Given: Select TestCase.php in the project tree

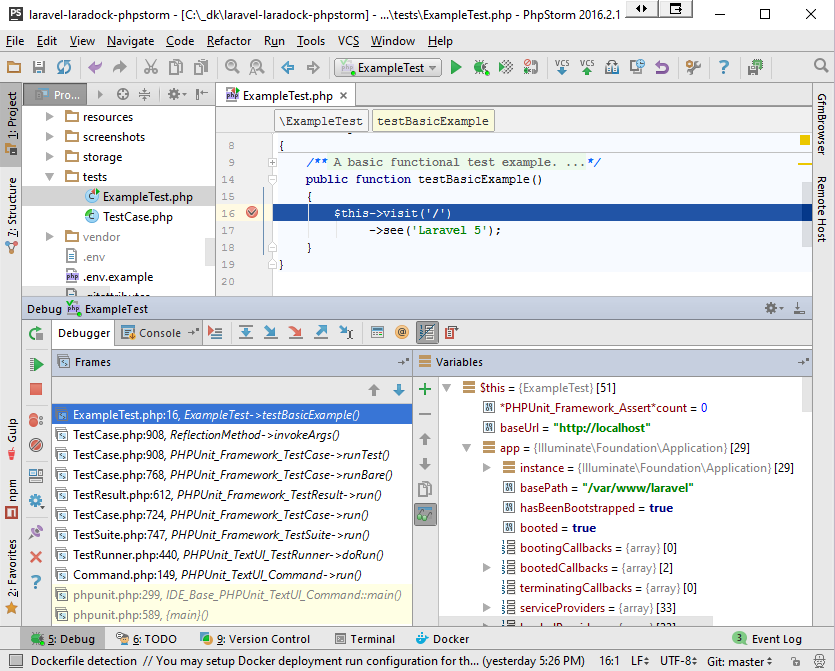Looking at the screenshot, I should click(x=138, y=217).
